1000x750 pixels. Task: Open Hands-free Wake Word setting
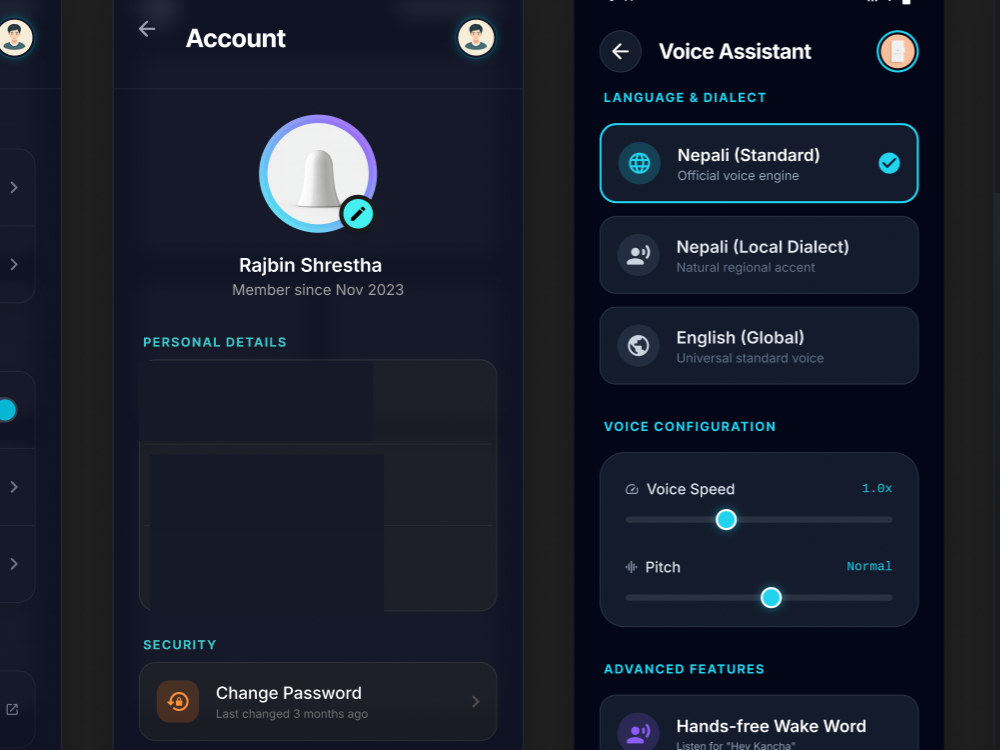[x=759, y=723]
